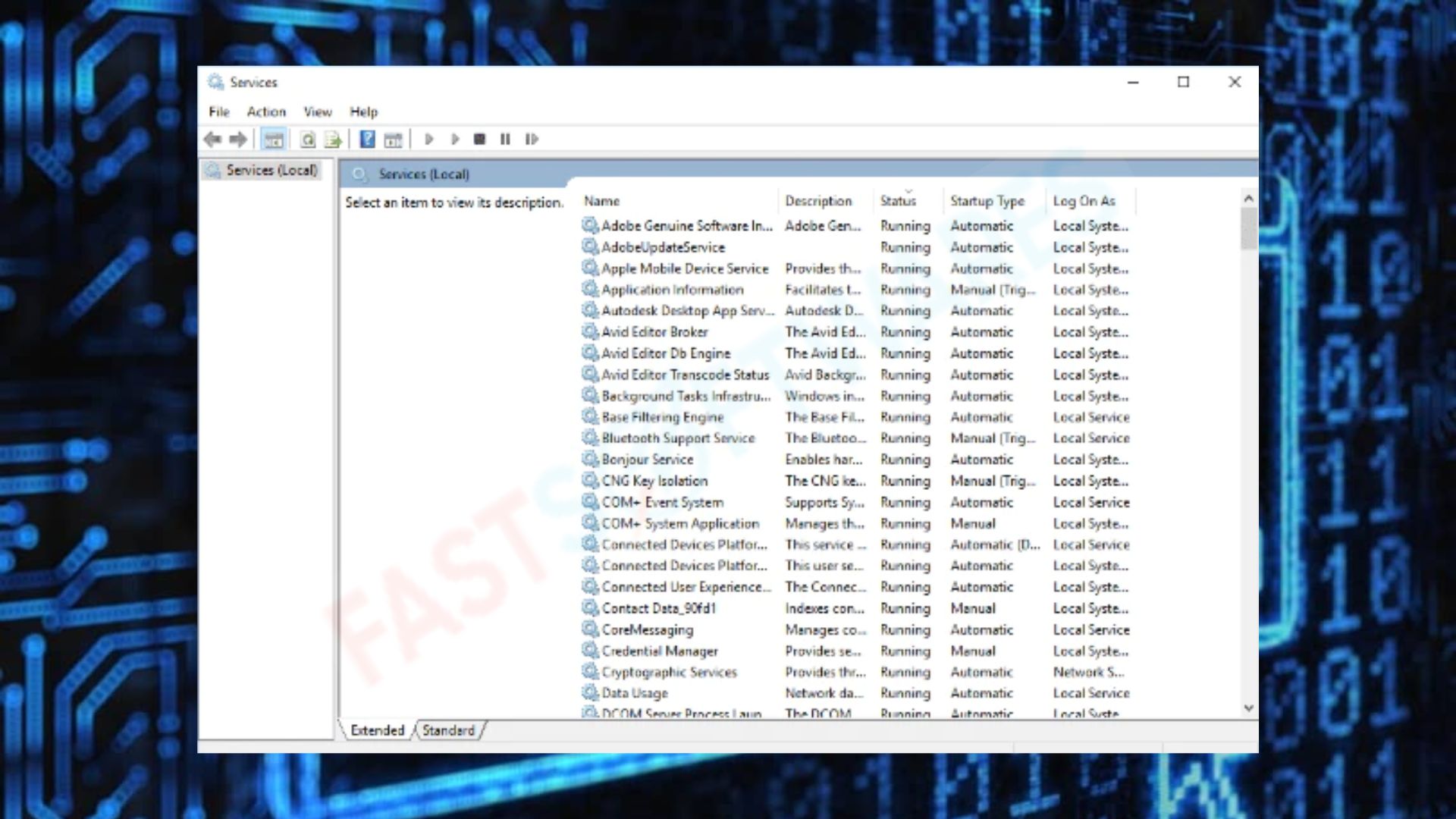Viewport: 1456px width, 819px height.
Task: Minimize the Services window
Action: 1133,82
